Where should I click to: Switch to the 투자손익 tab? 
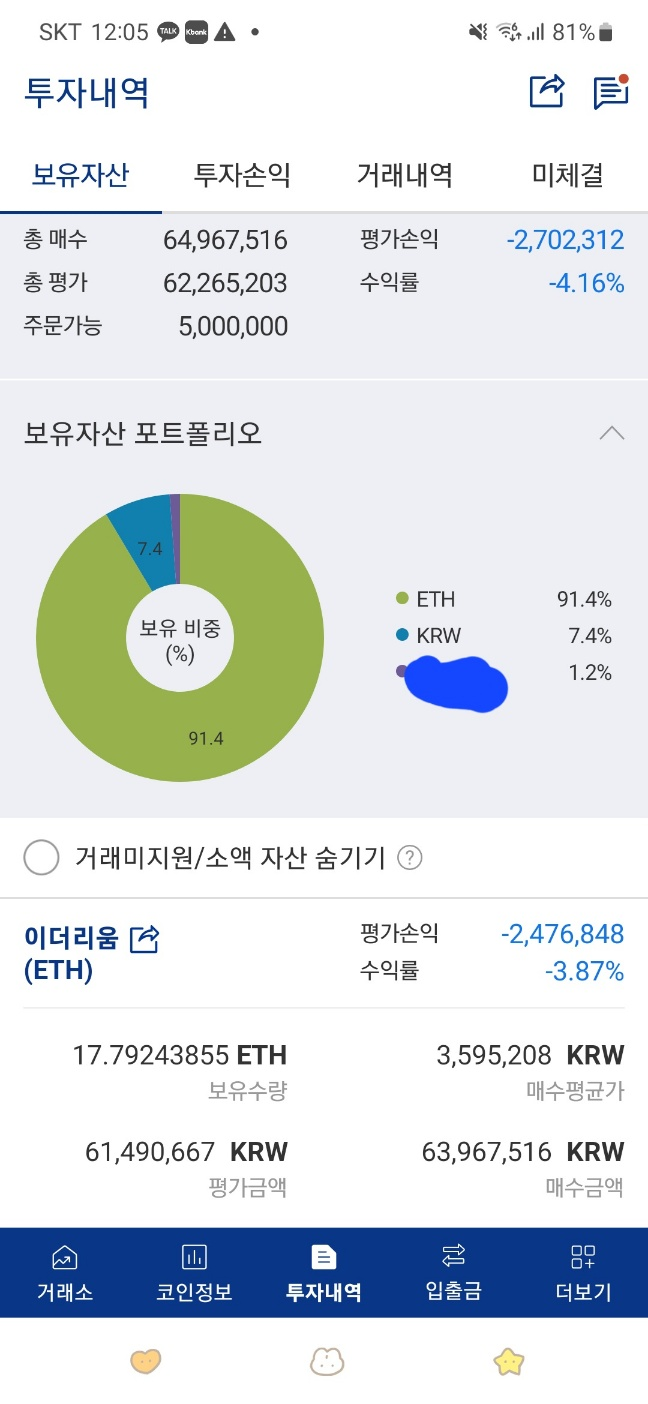tap(237, 173)
